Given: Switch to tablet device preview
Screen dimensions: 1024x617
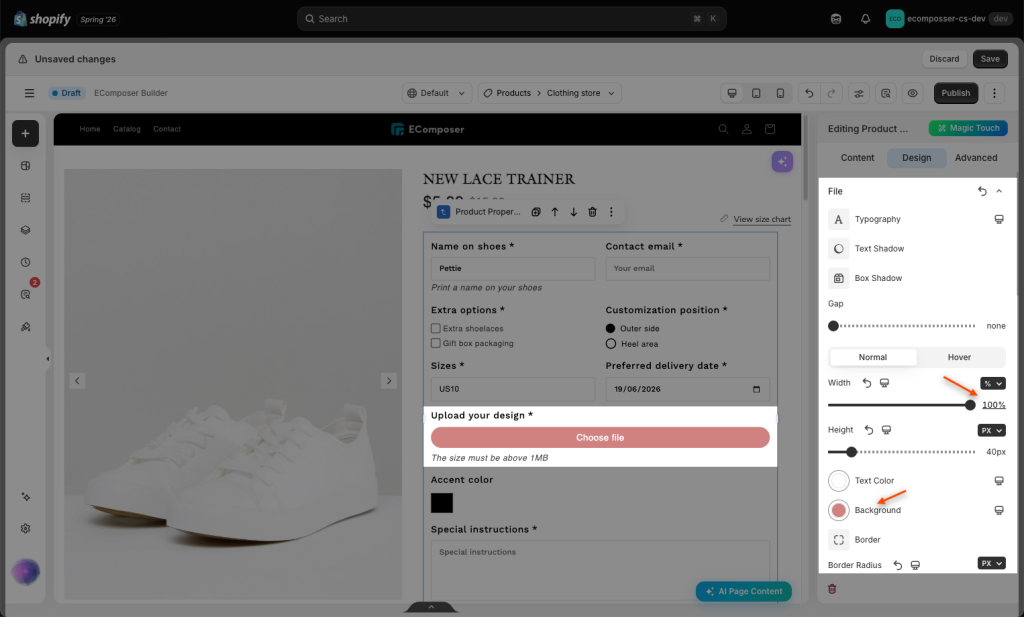Looking at the screenshot, I should click(x=756, y=93).
